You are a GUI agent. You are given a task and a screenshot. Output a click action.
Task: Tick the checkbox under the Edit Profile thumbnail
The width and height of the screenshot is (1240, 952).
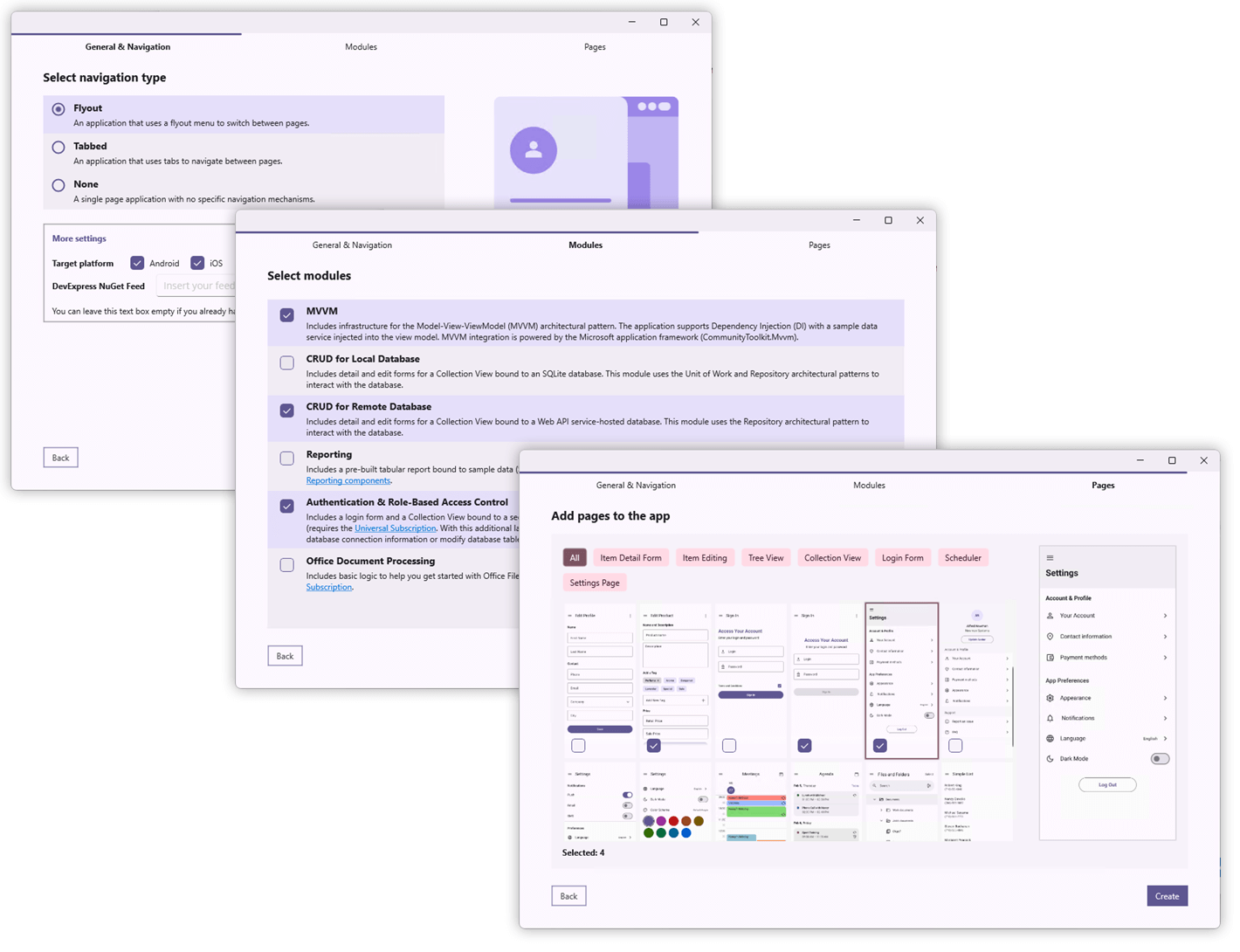coord(578,746)
